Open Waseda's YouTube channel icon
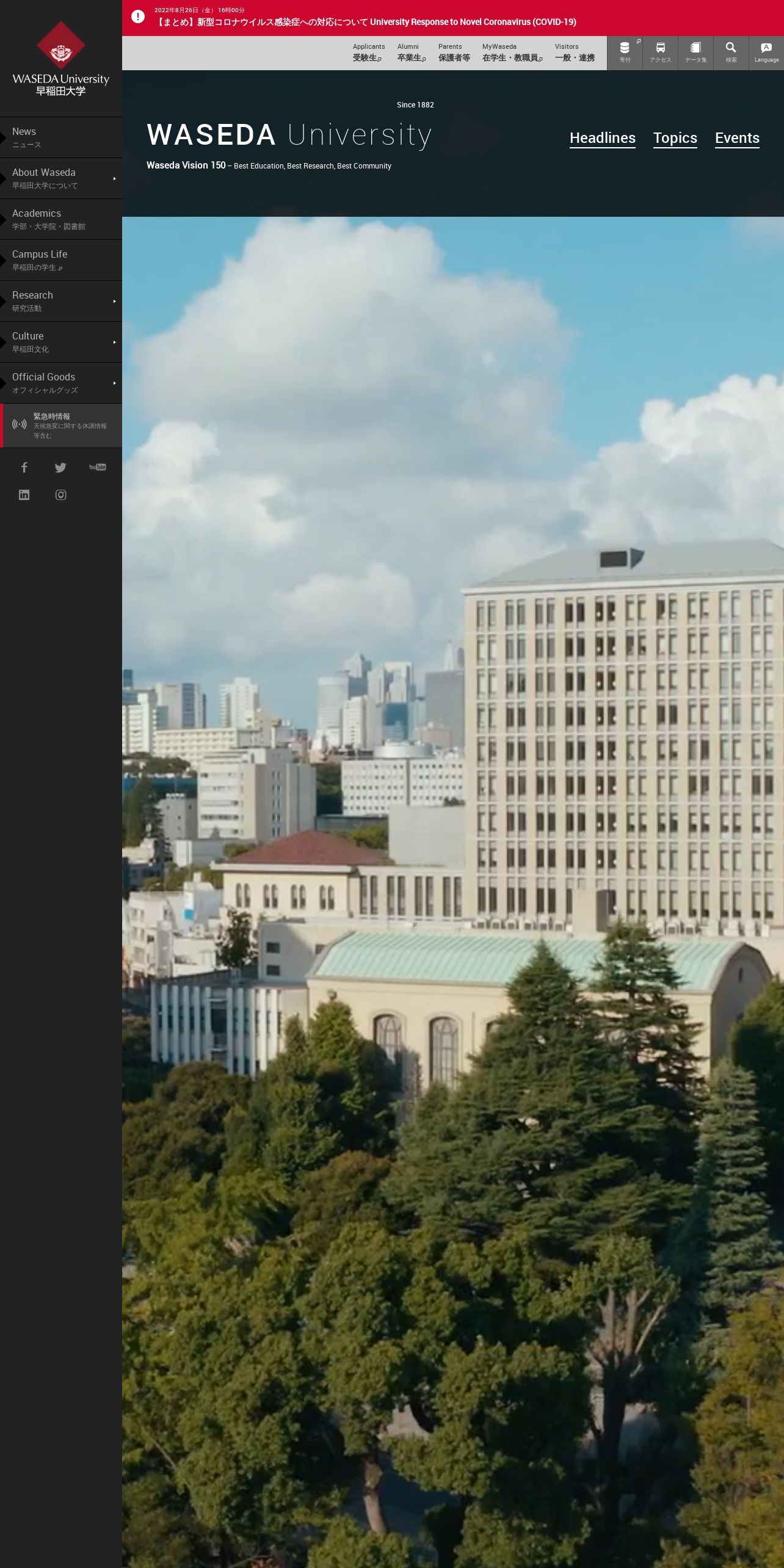This screenshot has width=784, height=1568. (x=98, y=467)
